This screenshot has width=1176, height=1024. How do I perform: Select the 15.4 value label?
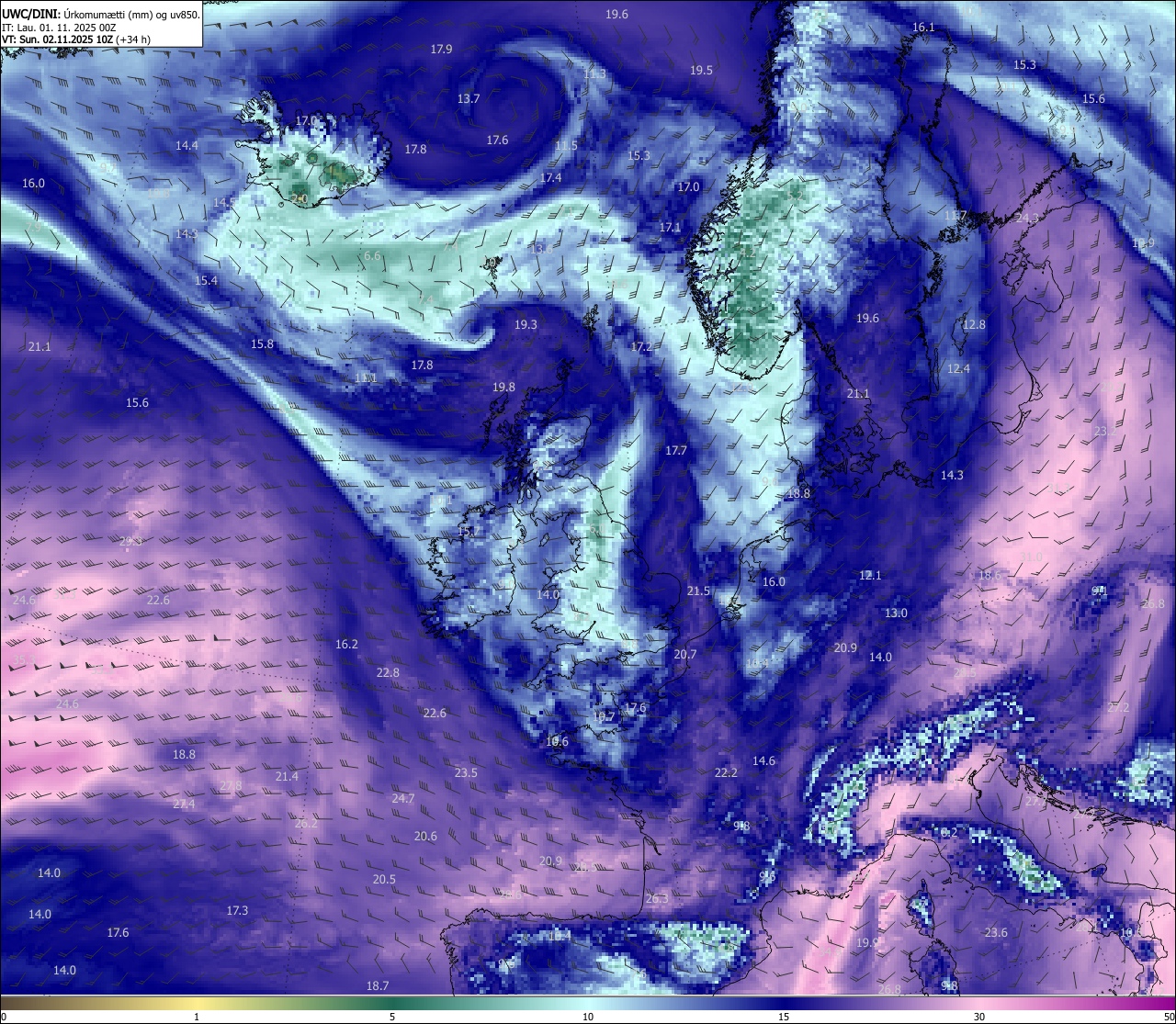tap(206, 281)
